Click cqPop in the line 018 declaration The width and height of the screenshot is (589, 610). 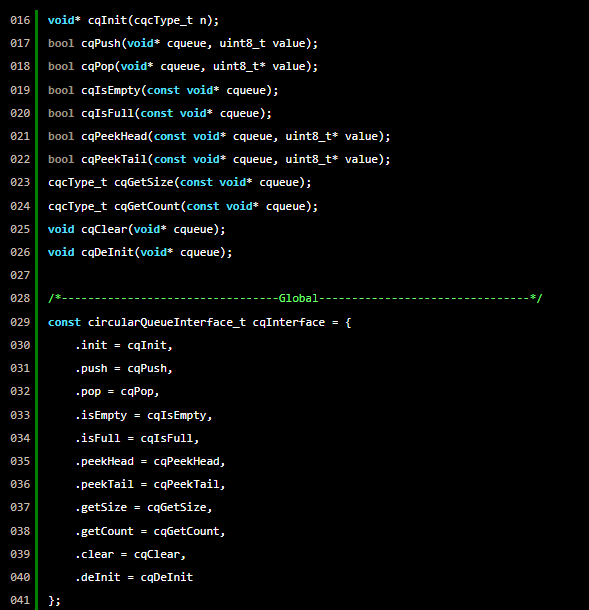coord(98,66)
